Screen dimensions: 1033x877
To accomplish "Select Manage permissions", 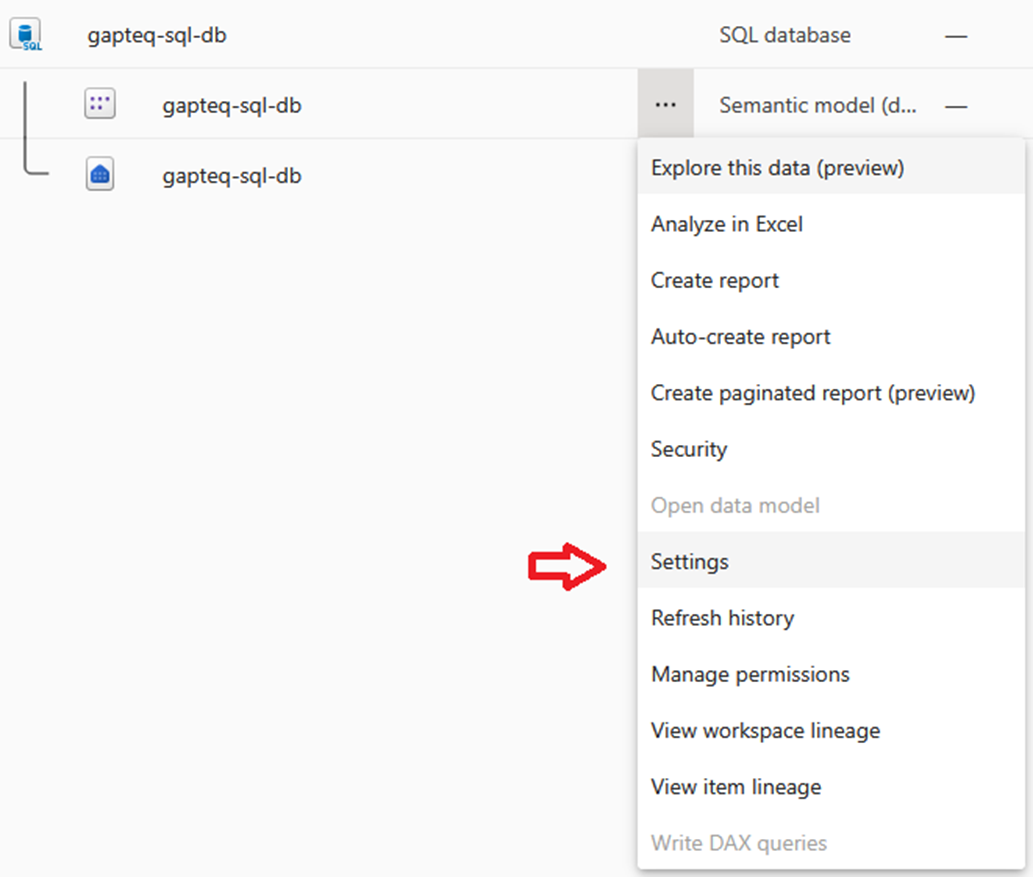I will click(750, 674).
